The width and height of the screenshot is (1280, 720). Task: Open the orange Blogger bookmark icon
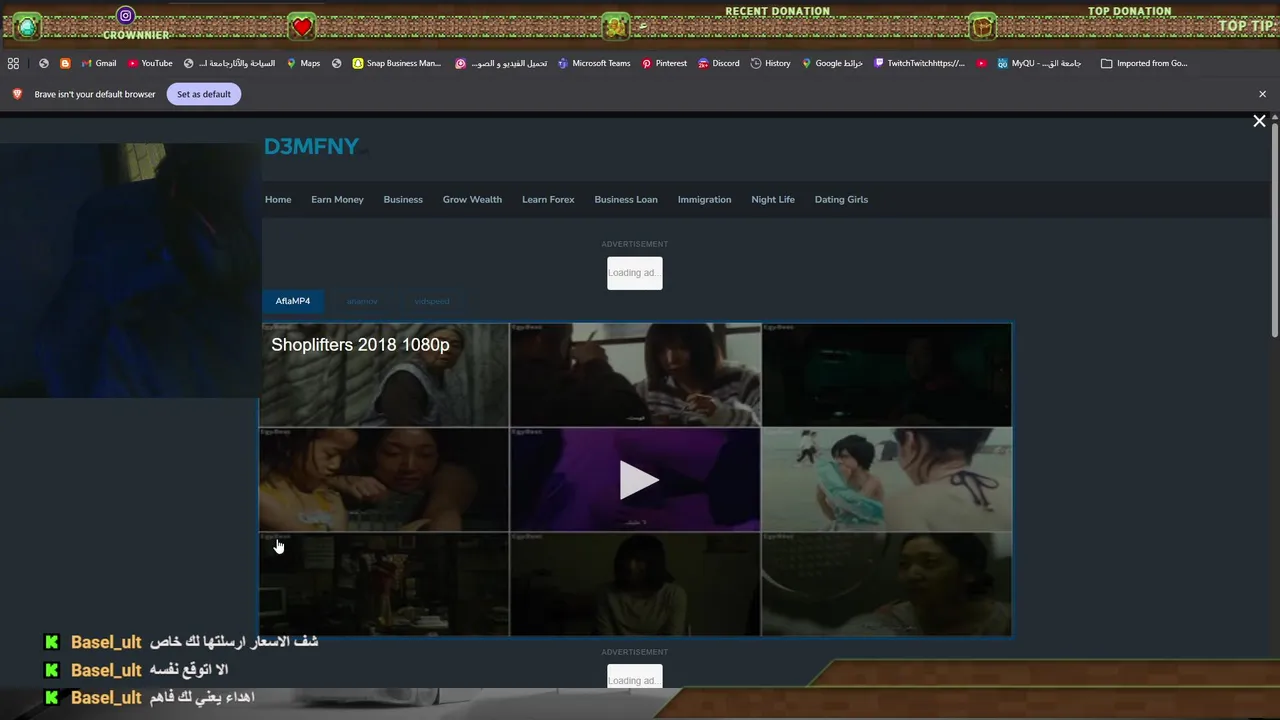point(65,63)
